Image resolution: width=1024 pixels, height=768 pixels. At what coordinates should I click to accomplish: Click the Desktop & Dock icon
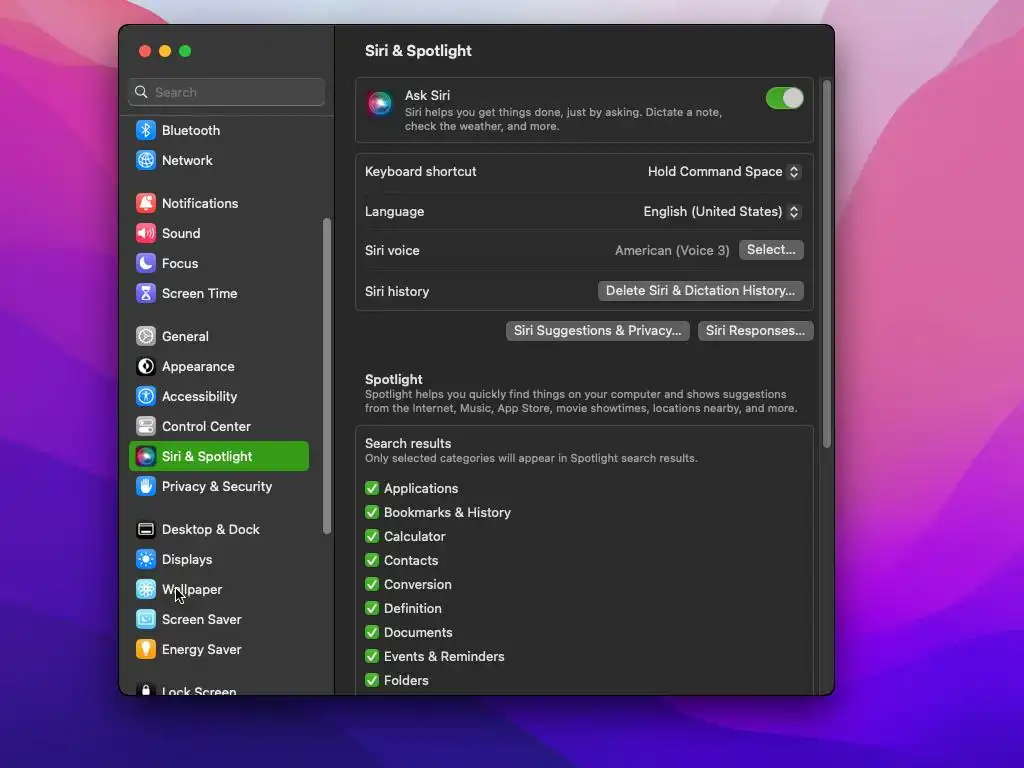point(146,530)
